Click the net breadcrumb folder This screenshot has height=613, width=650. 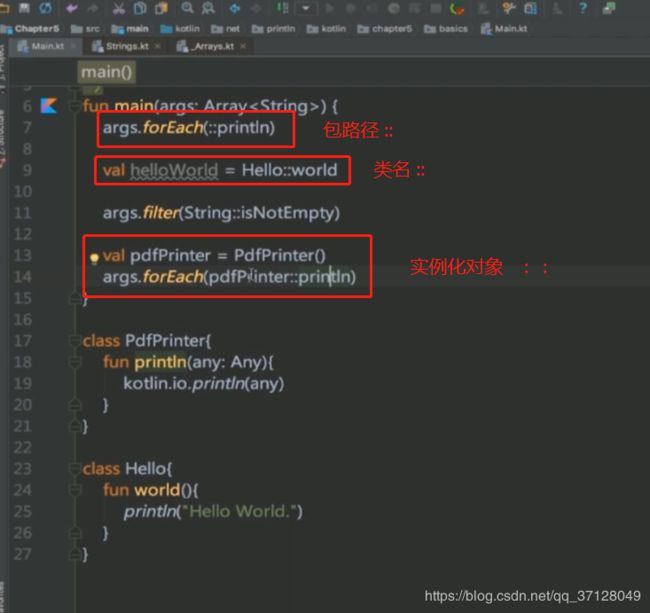click(x=225, y=29)
